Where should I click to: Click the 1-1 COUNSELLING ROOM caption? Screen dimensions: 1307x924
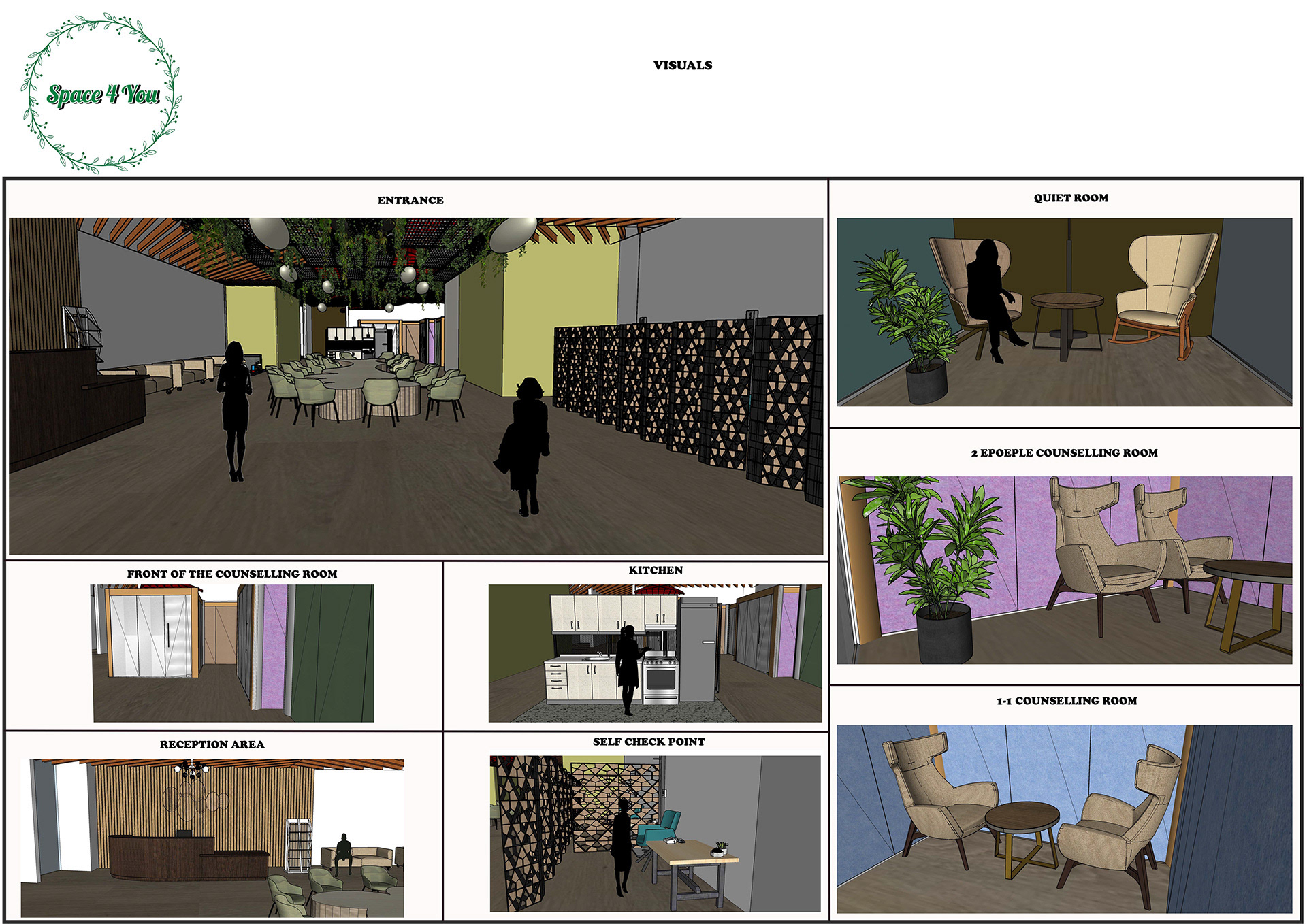1067,701
